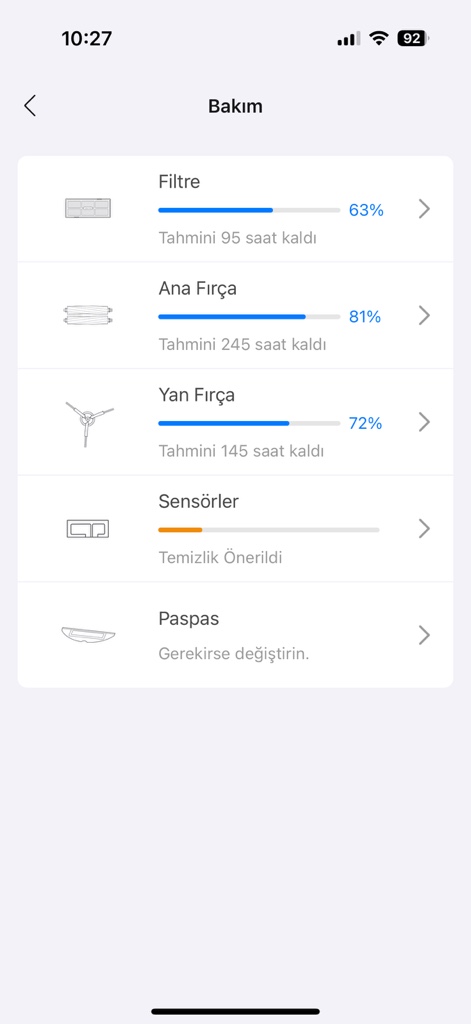Viewport: 471px width, 1024px height.
Task: Tap the Wi-Fi status icon
Action: coord(378,39)
